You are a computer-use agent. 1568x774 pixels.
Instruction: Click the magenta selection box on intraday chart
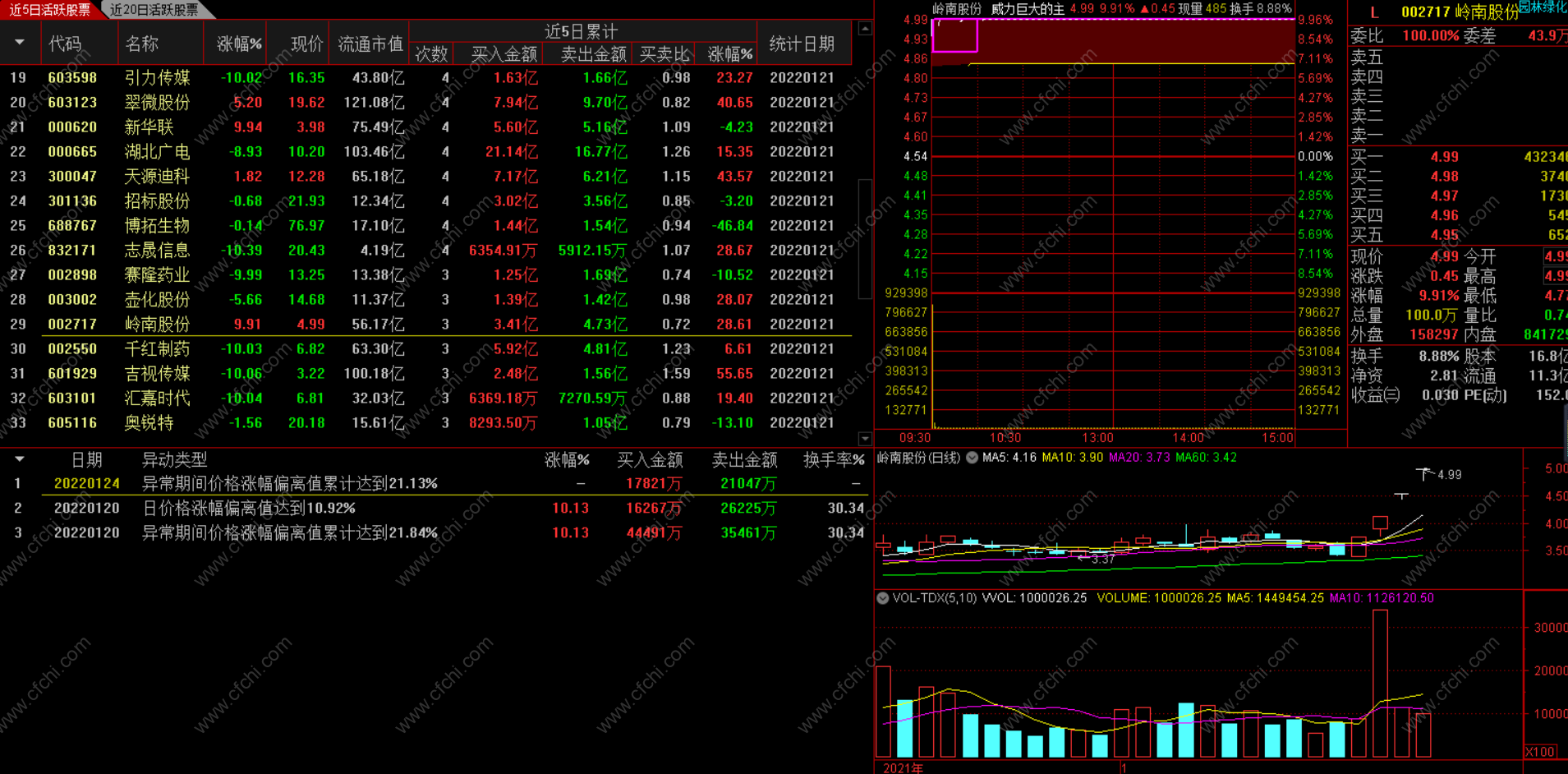click(x=955, y=35)
